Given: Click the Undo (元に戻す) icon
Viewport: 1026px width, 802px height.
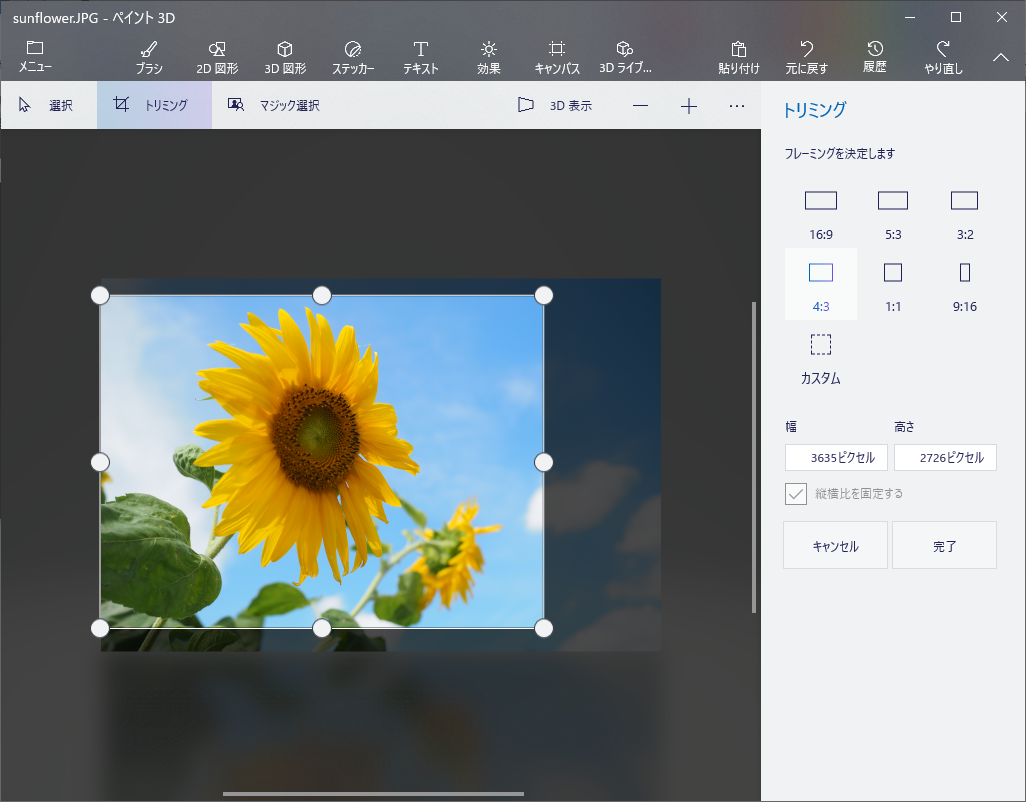Looking at the screenshot, I should 806,57.
